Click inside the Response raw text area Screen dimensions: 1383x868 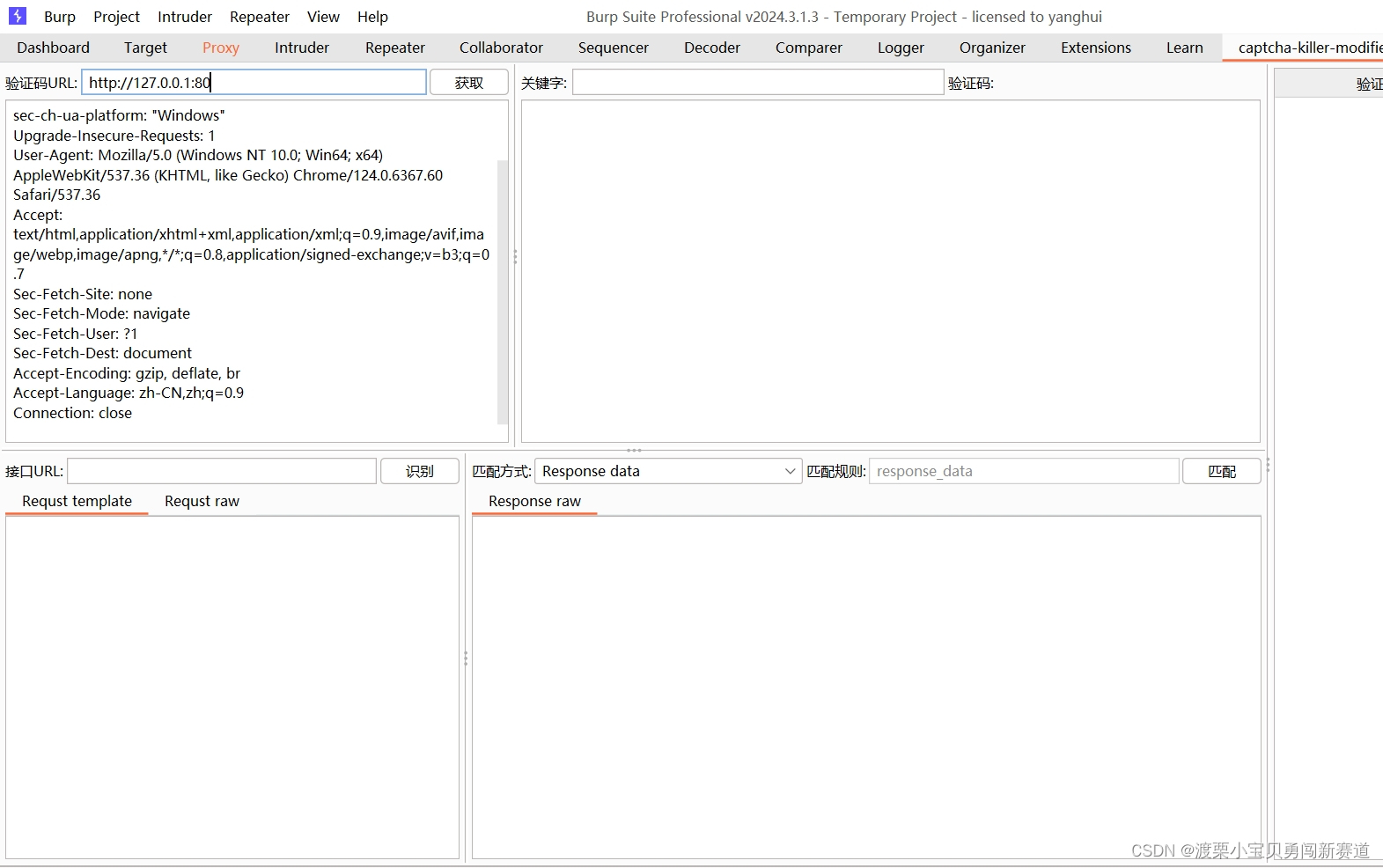pos(866,688)
